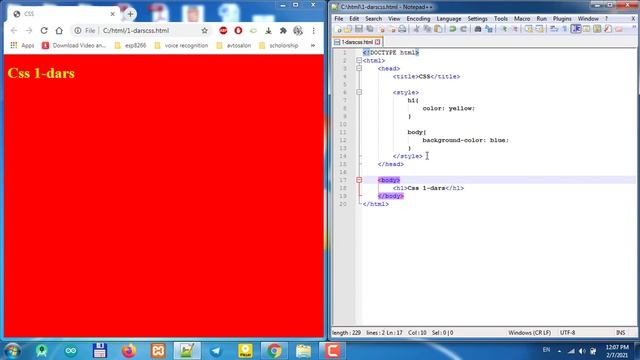This screenshot has height=360, width=640.
Task: Open the Search menu in Notepad++
Action: 373,19
